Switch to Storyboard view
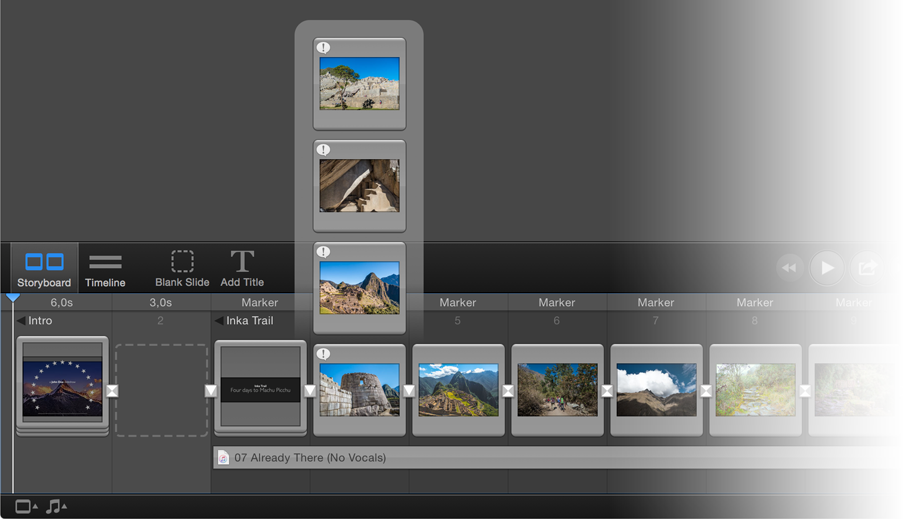Screen dimensions: 904x519 (44, 268)
